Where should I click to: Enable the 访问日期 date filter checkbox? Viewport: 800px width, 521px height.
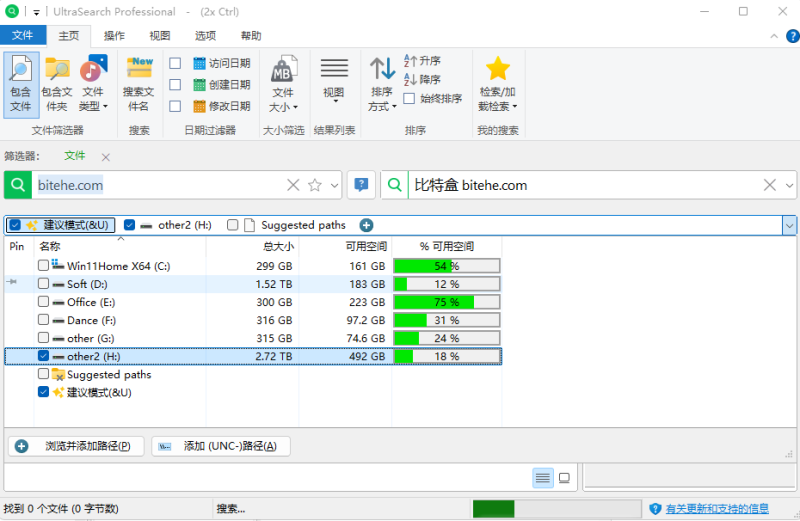(x=175, y=63)
